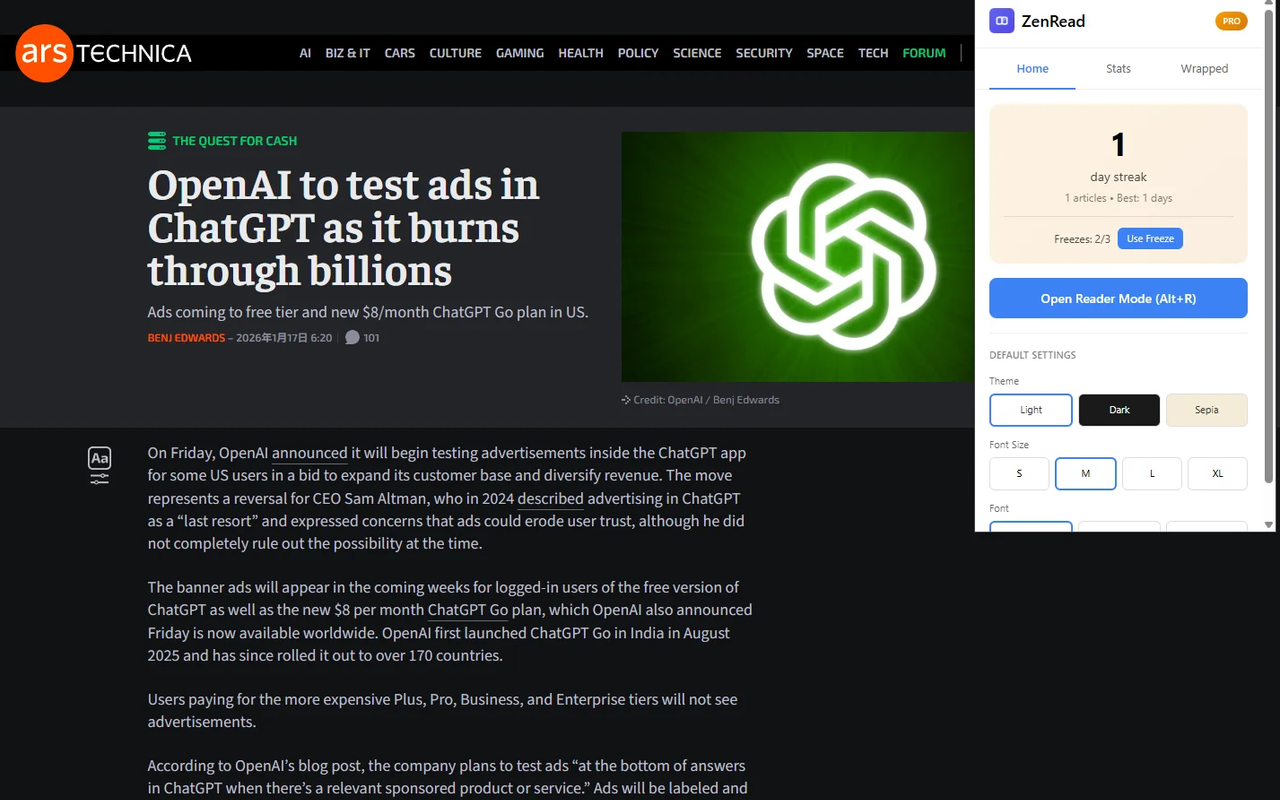Viewport: 1280px width, 800px height.
Task: Choose font size M
Action: coord(1085,473)
